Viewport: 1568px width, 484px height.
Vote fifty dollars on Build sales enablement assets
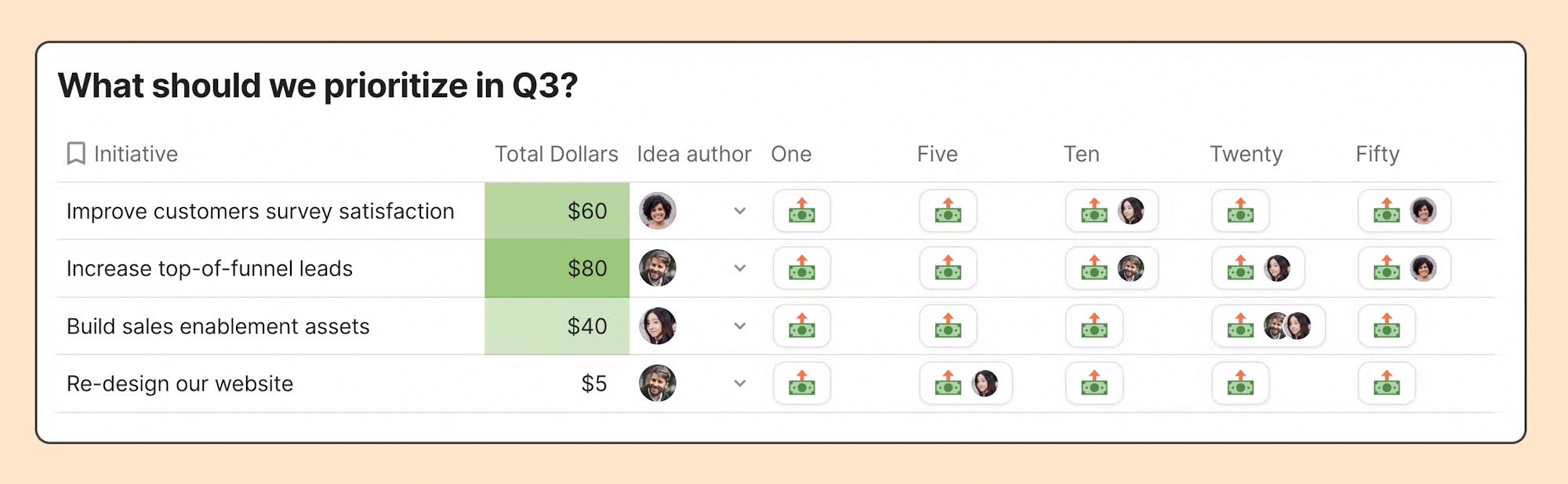pos(1386,326)
